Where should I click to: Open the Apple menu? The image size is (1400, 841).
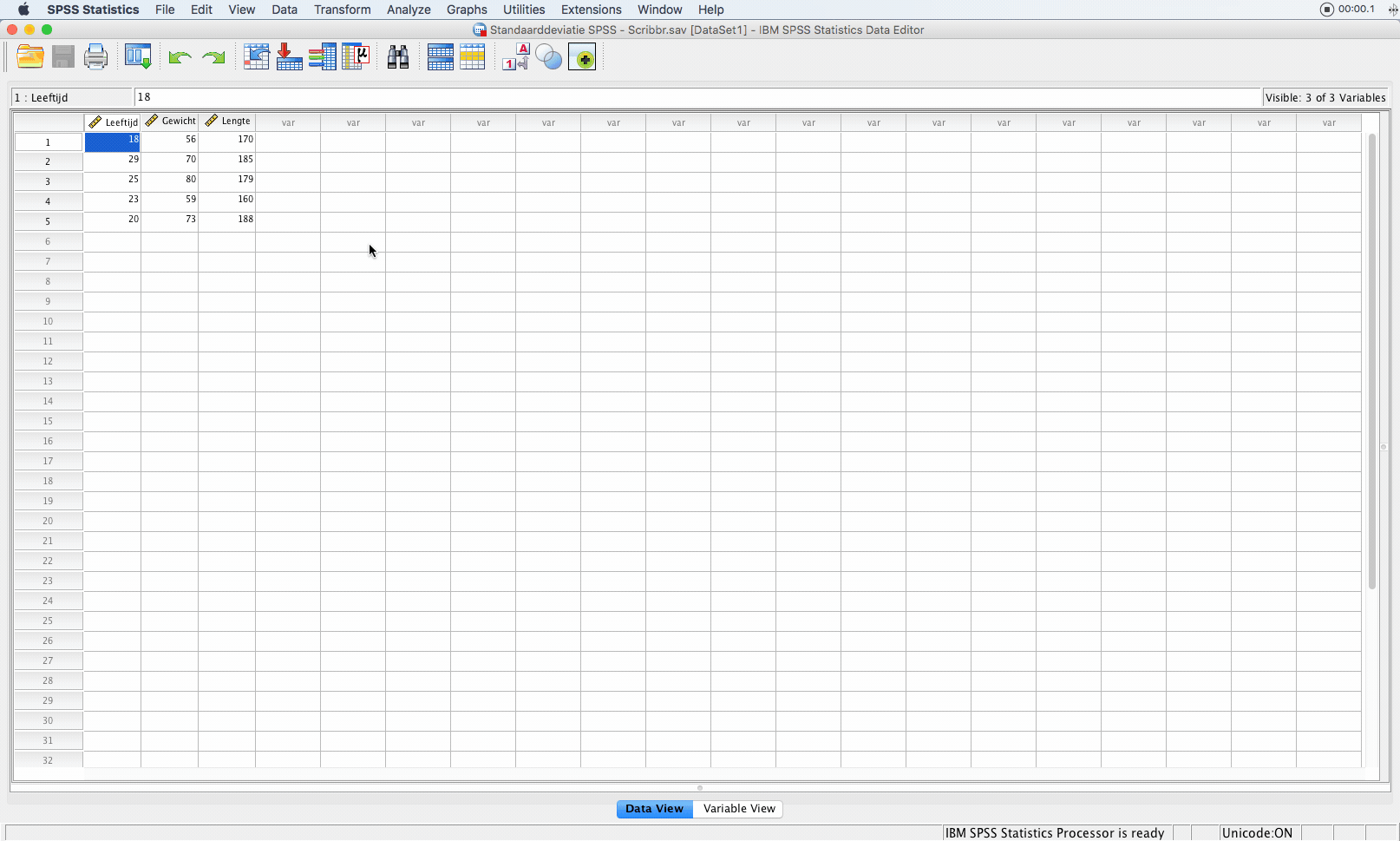click(x=23, y=10)
